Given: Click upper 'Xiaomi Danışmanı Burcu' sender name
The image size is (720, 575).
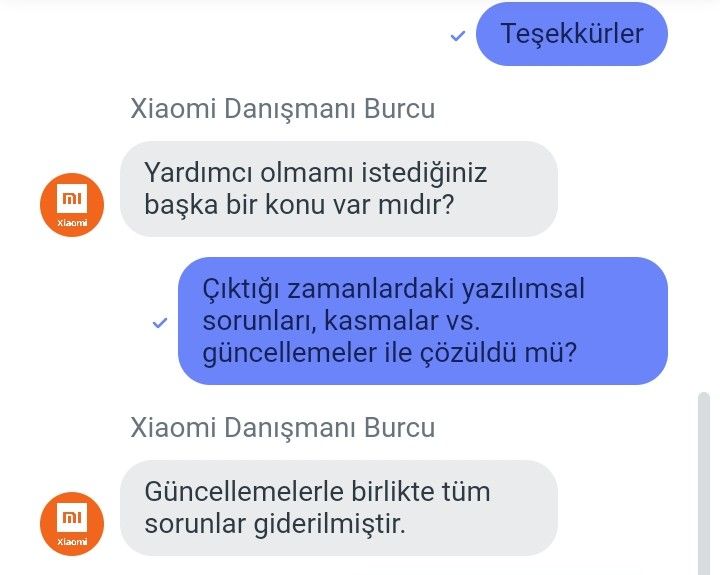Looking at the screenshot, I should [282, 109].
